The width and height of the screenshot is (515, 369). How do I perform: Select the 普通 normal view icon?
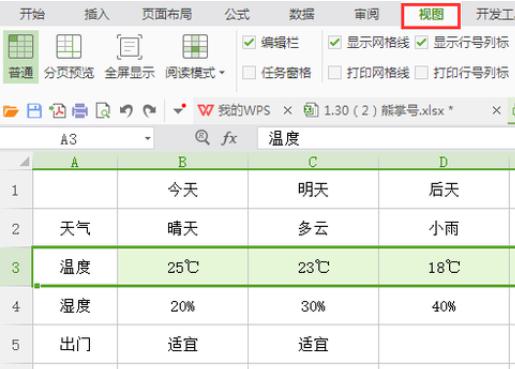[21, 56]
